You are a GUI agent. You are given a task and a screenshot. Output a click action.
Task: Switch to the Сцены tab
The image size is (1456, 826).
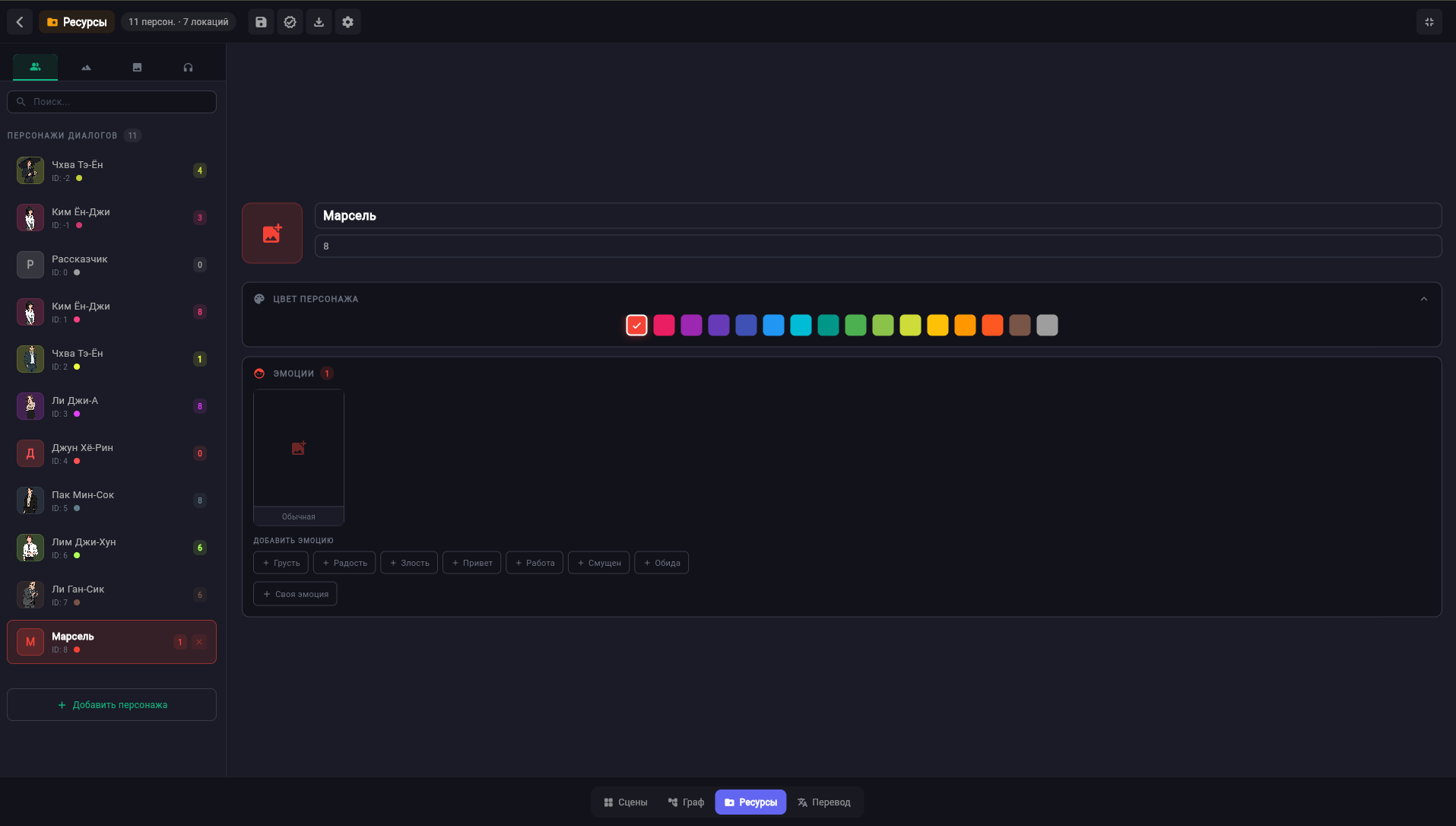(626, 802)
